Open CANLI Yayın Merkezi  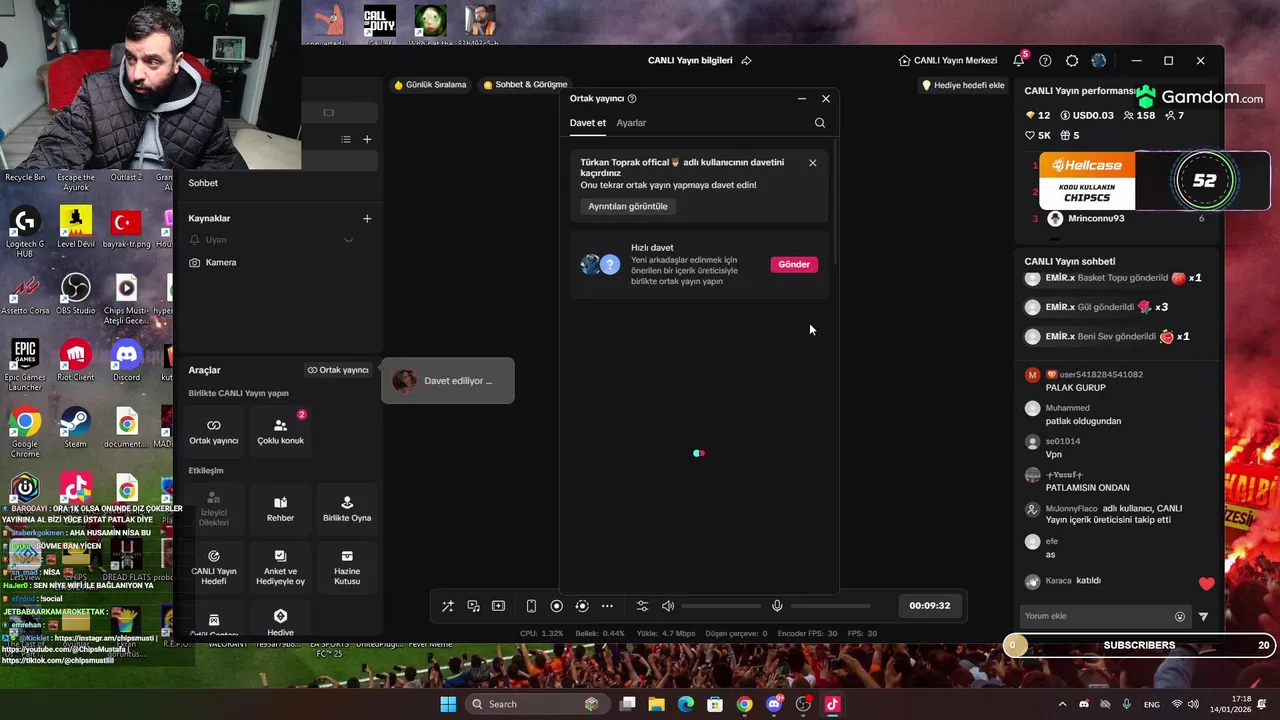pos(948,61)
